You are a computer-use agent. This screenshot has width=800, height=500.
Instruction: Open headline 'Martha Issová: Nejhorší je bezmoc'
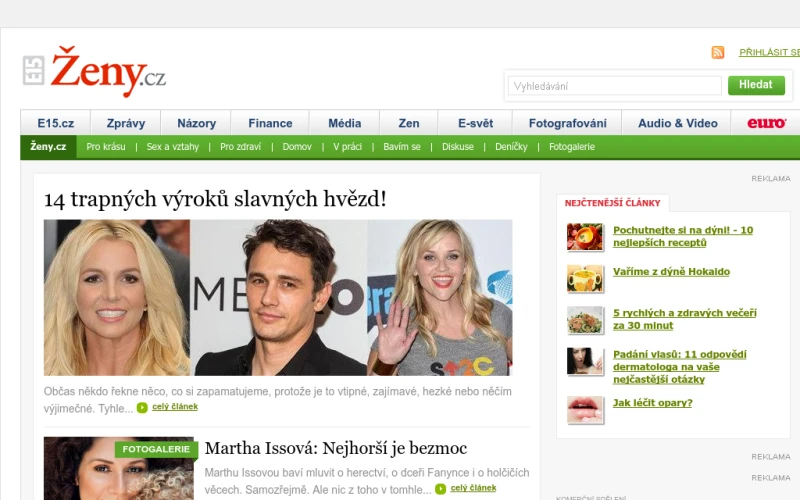tap(336, 448)
